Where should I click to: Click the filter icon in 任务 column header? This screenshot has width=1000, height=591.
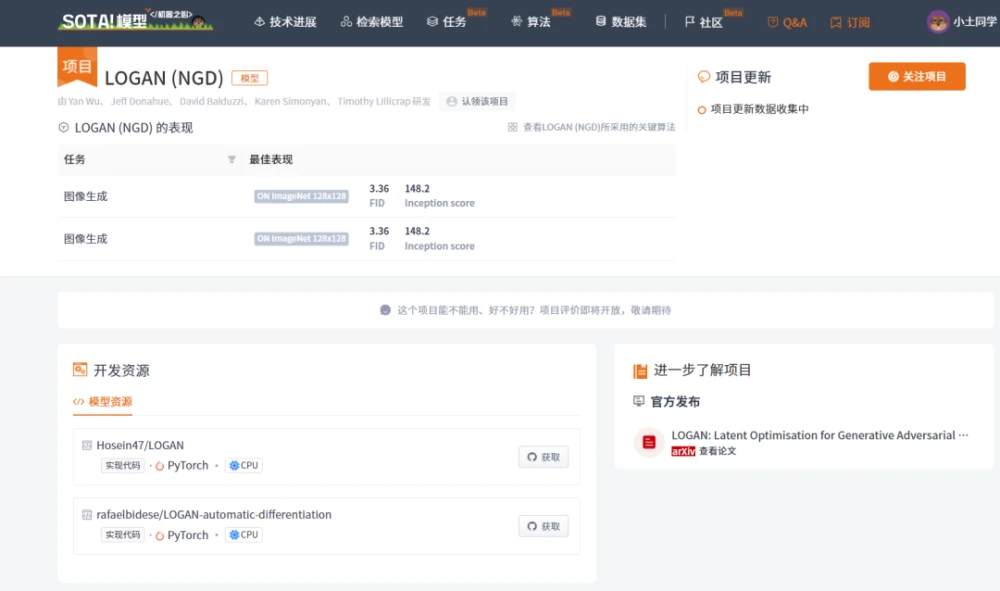(x=232, y=160)
